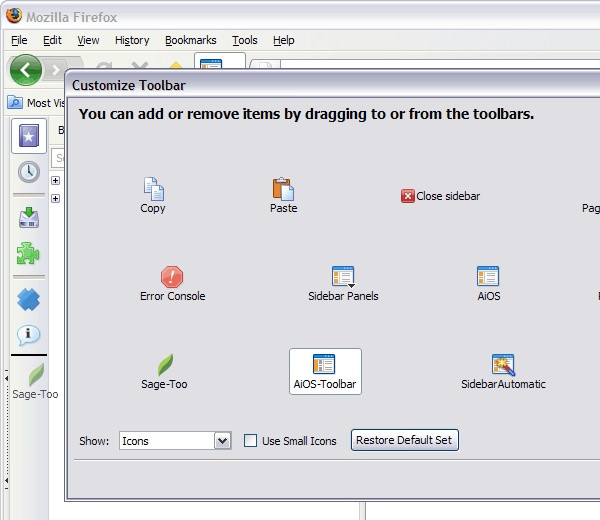Click Restore Default Set button
The width and height of the screenshot is (600, 520).
click(404, 440)
